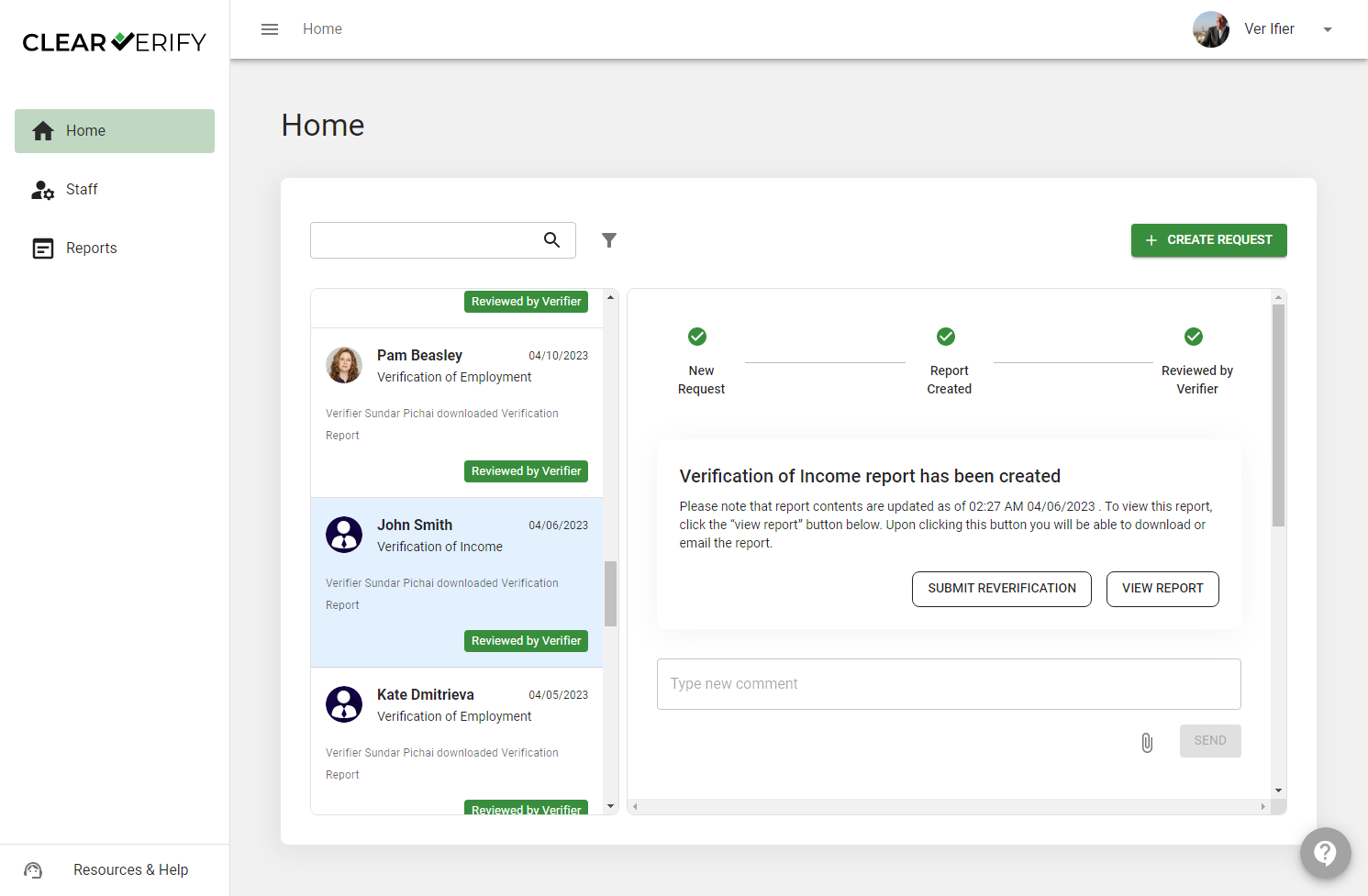Viewport: 1368px width, 896px height.
Task: Click the Home breadcrumb in top bar
Action: pos(322,29)
